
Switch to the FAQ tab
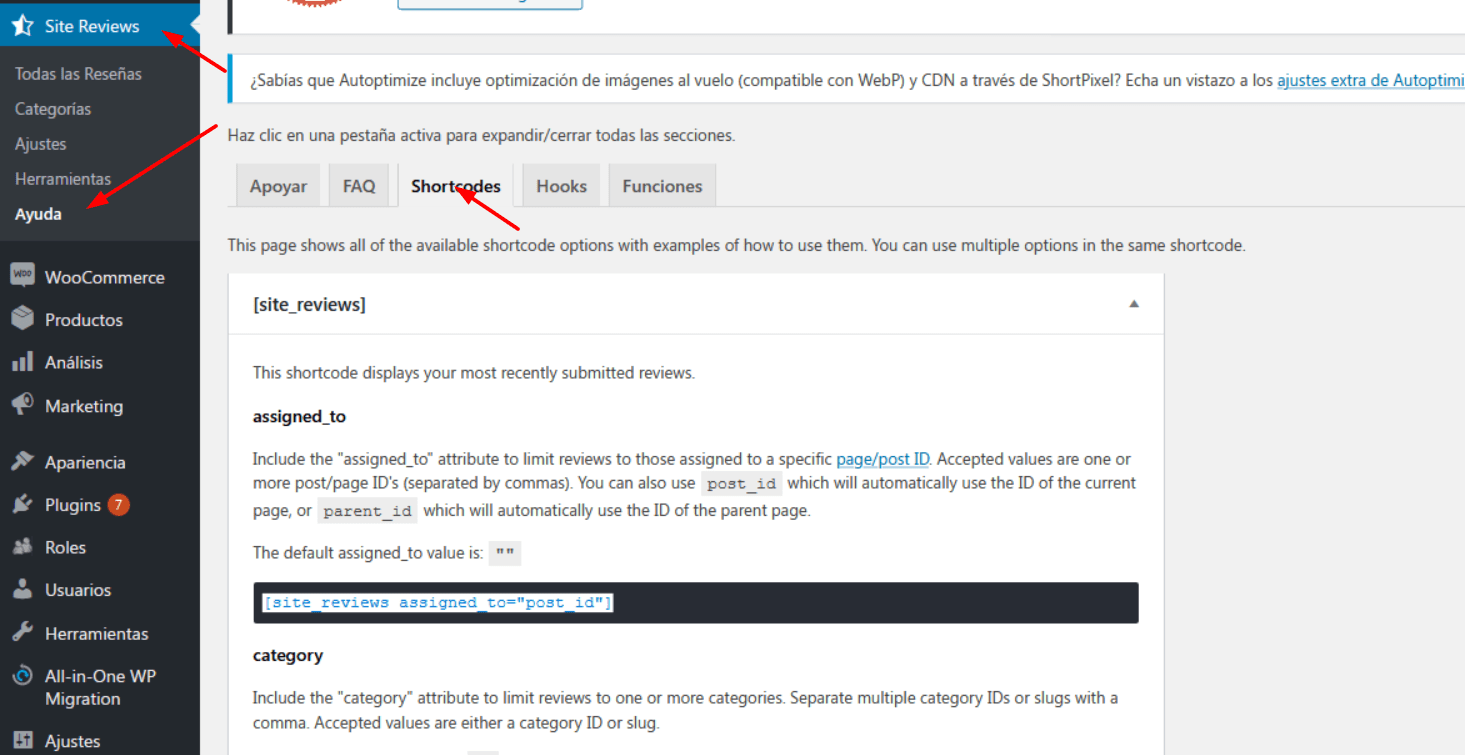pyautogui.click(x=359, y=186)
